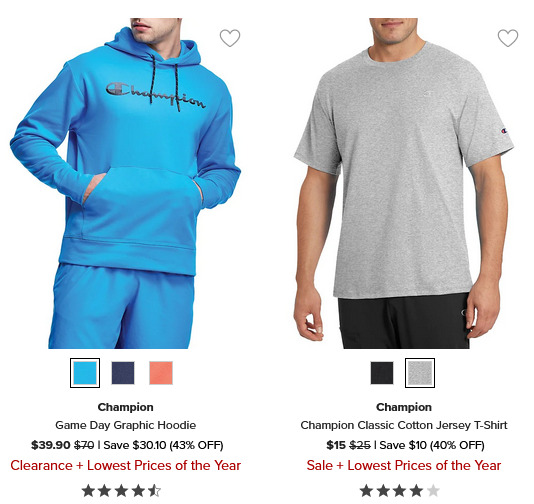The image size is (534, 504).
Task: Favorite the Game Day Graphic Hoodie with the heart
Action: (230, 38)
